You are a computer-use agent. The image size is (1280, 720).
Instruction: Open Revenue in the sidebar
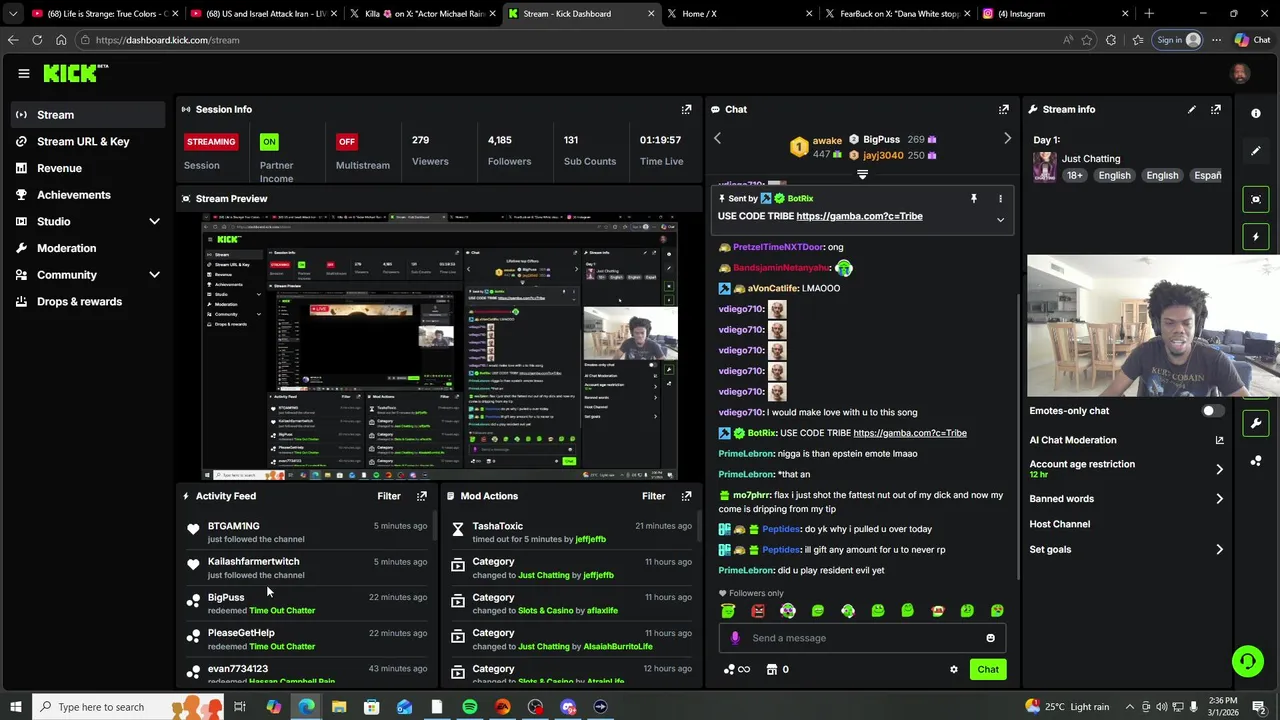[88, 168]
